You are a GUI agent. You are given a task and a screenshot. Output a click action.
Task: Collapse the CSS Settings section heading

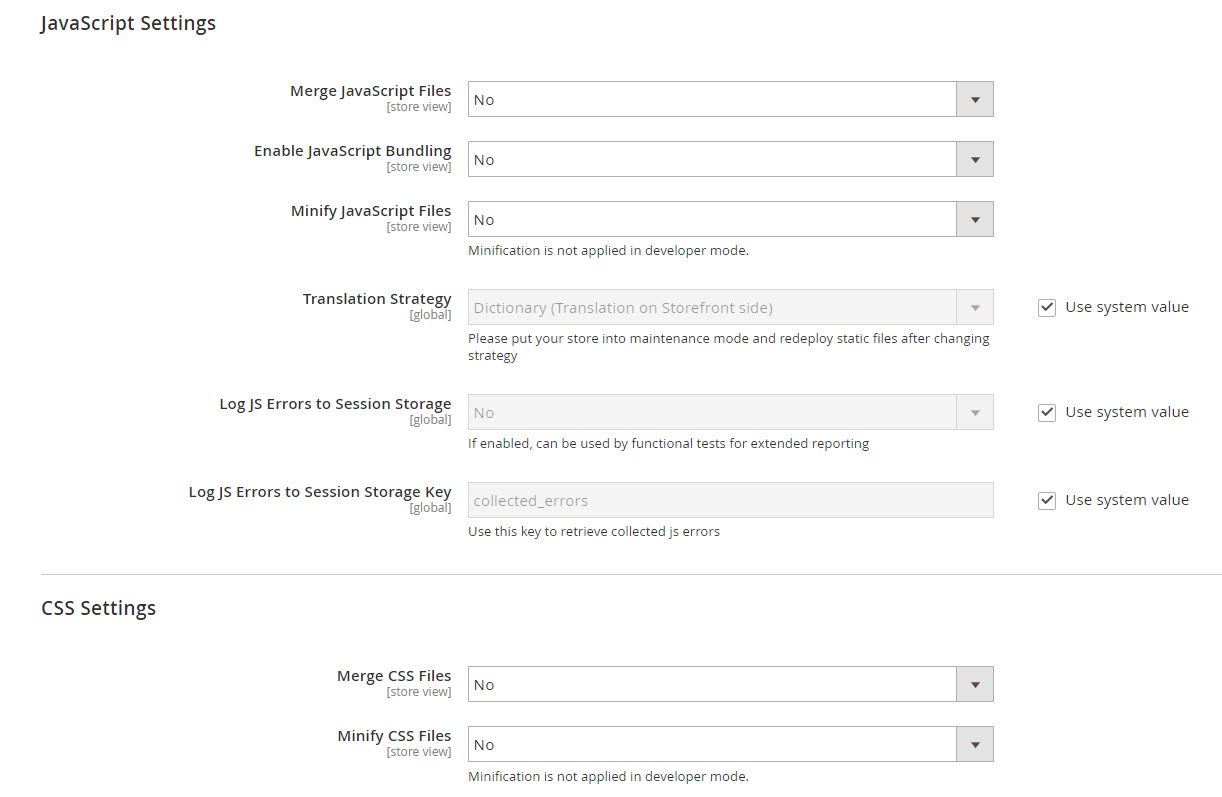98,608
